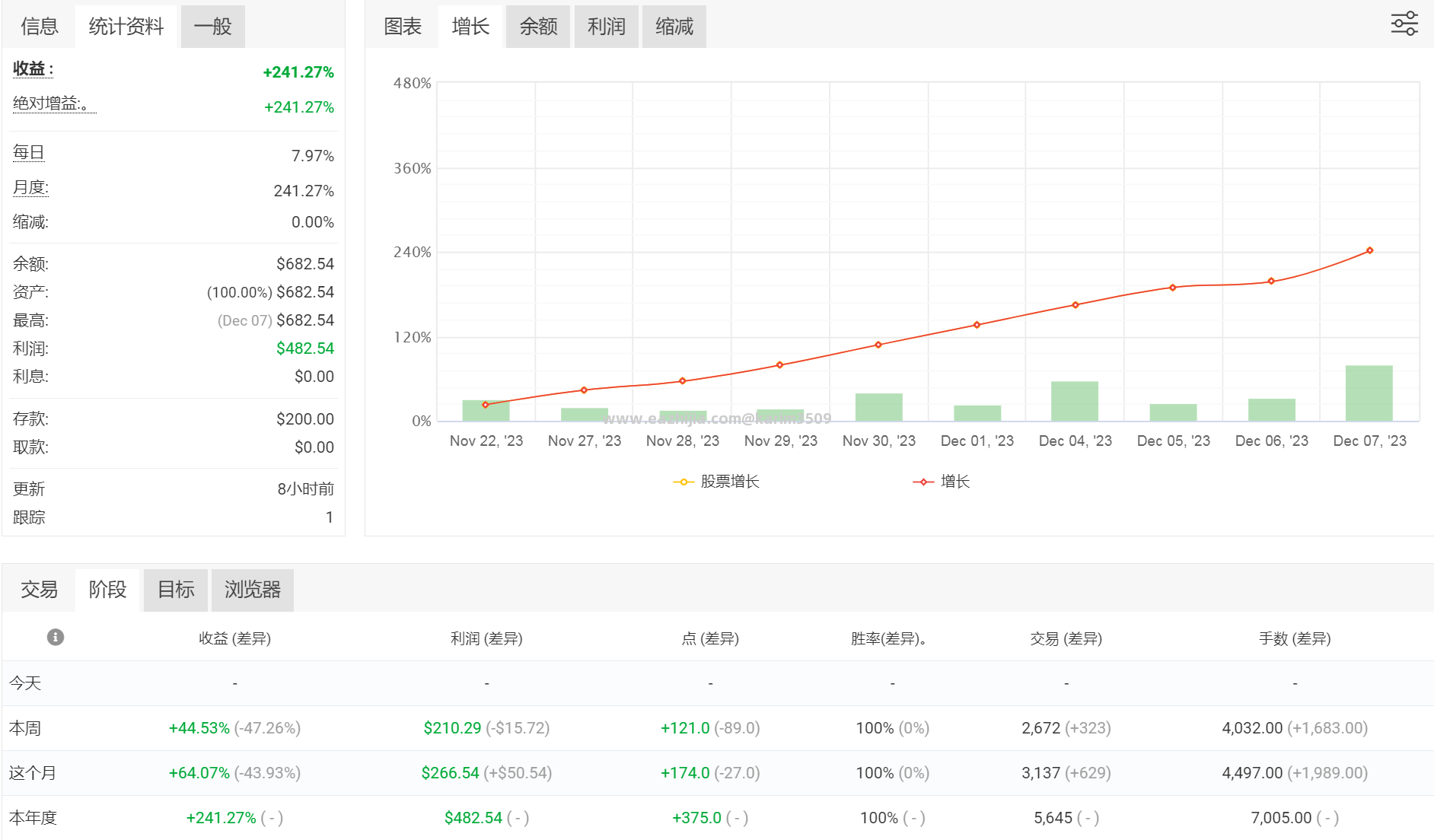Click the Nov 22 growth data point
Viewport: 1434px width, 840px height.
click(486, 405)
